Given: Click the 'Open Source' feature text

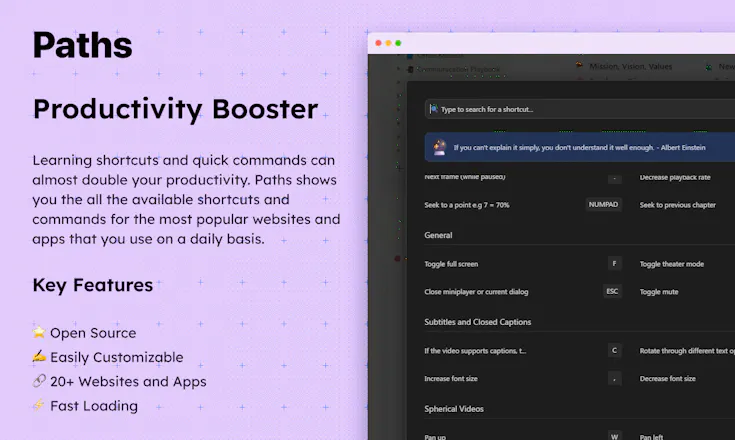Looking at the screenshot, I should coord(93,333).
